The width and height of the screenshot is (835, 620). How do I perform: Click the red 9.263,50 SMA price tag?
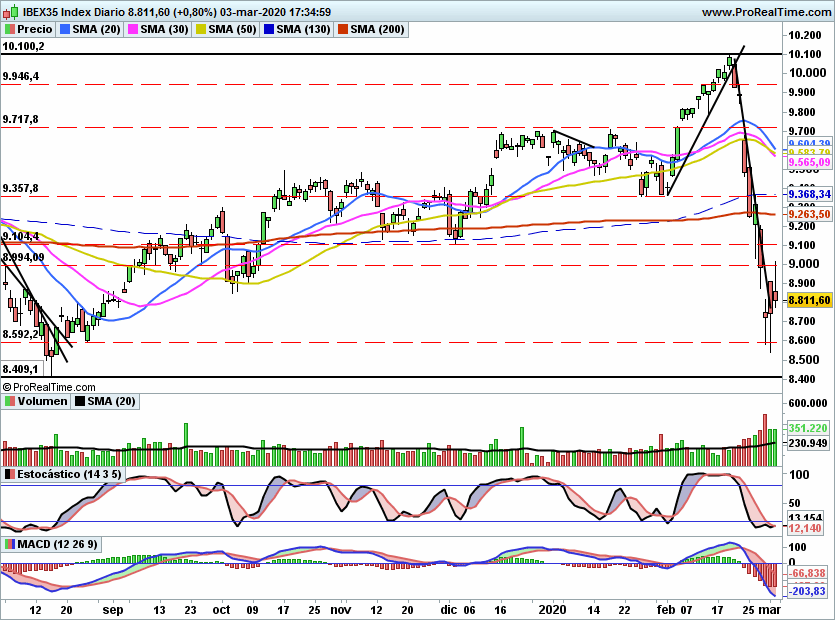coord(810,214)
